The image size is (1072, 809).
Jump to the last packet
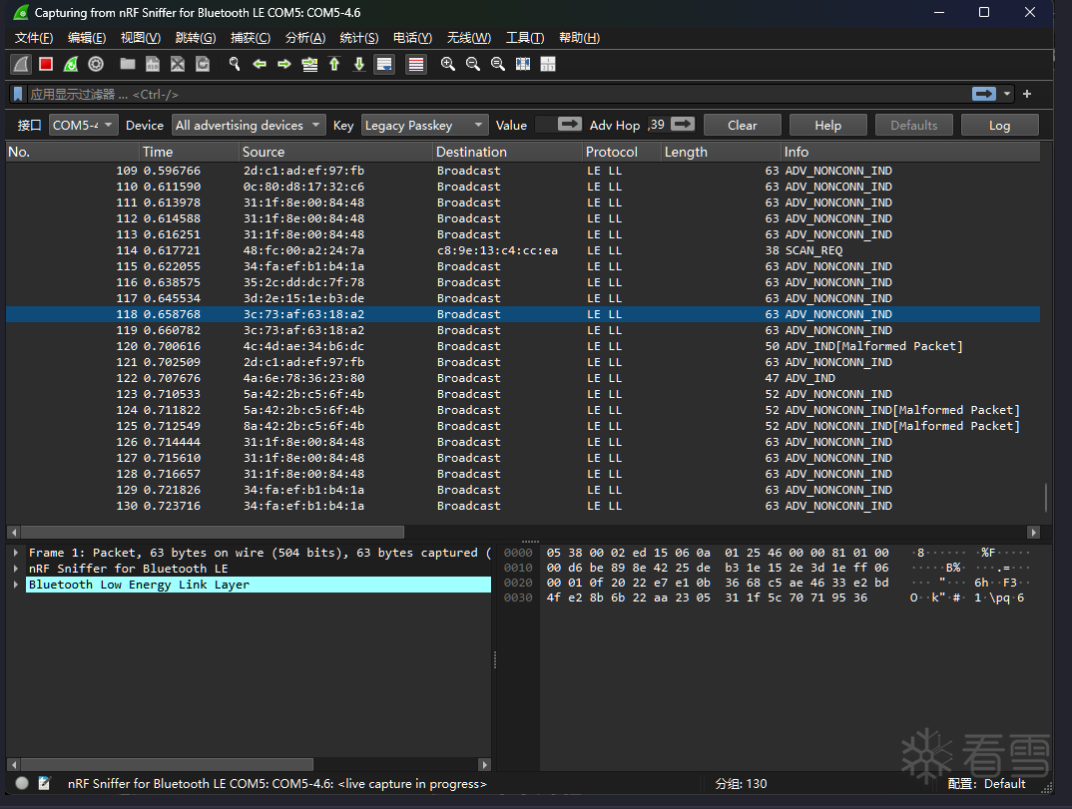(359, 64)
